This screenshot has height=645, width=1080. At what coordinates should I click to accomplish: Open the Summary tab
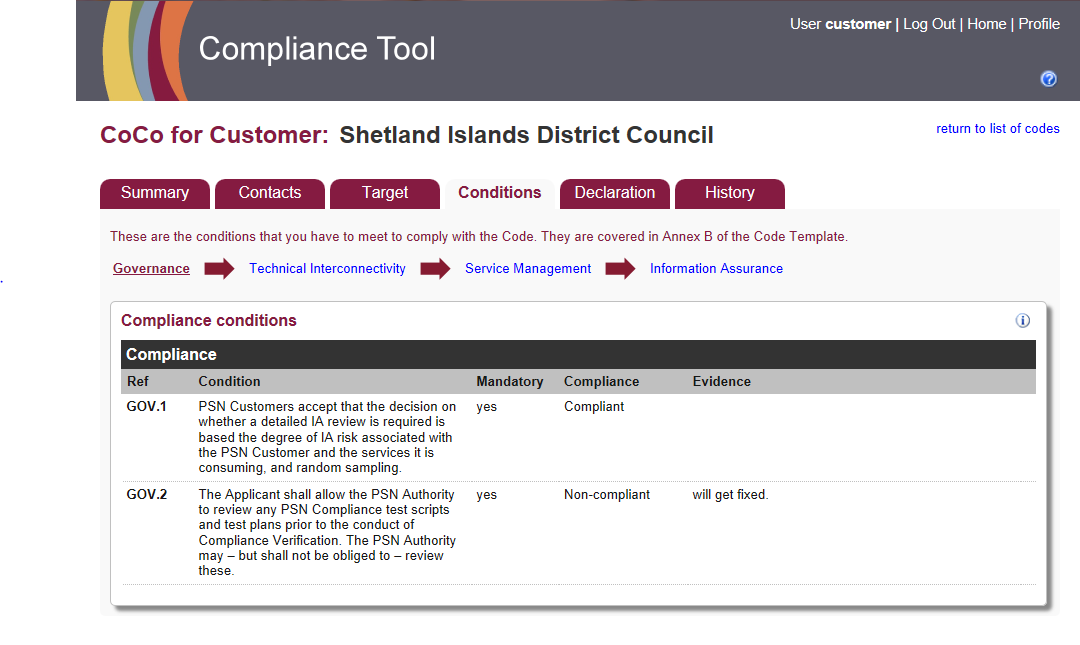tap(155, 193)
